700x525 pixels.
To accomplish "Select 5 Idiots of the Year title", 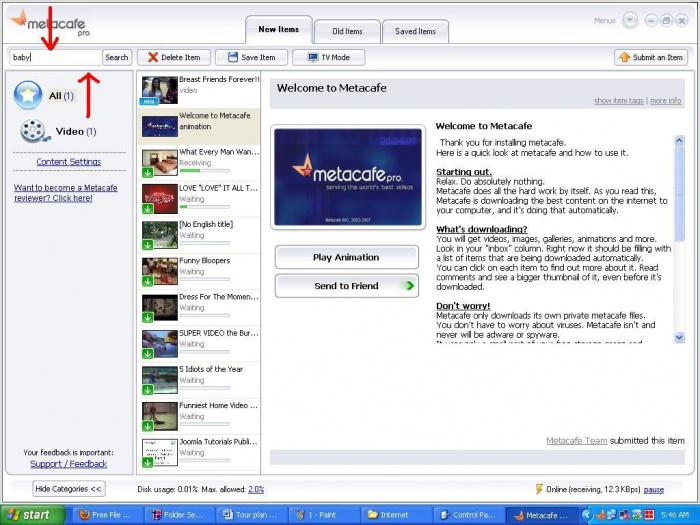I will coord(211,369).
